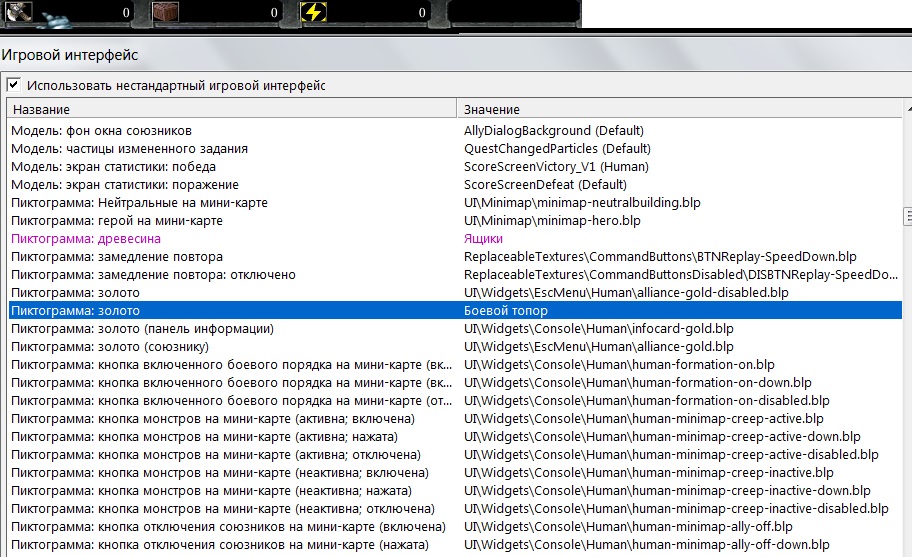Select name 'Пиктограмма: замедление повтора: отключено'

tap(153, 274)
